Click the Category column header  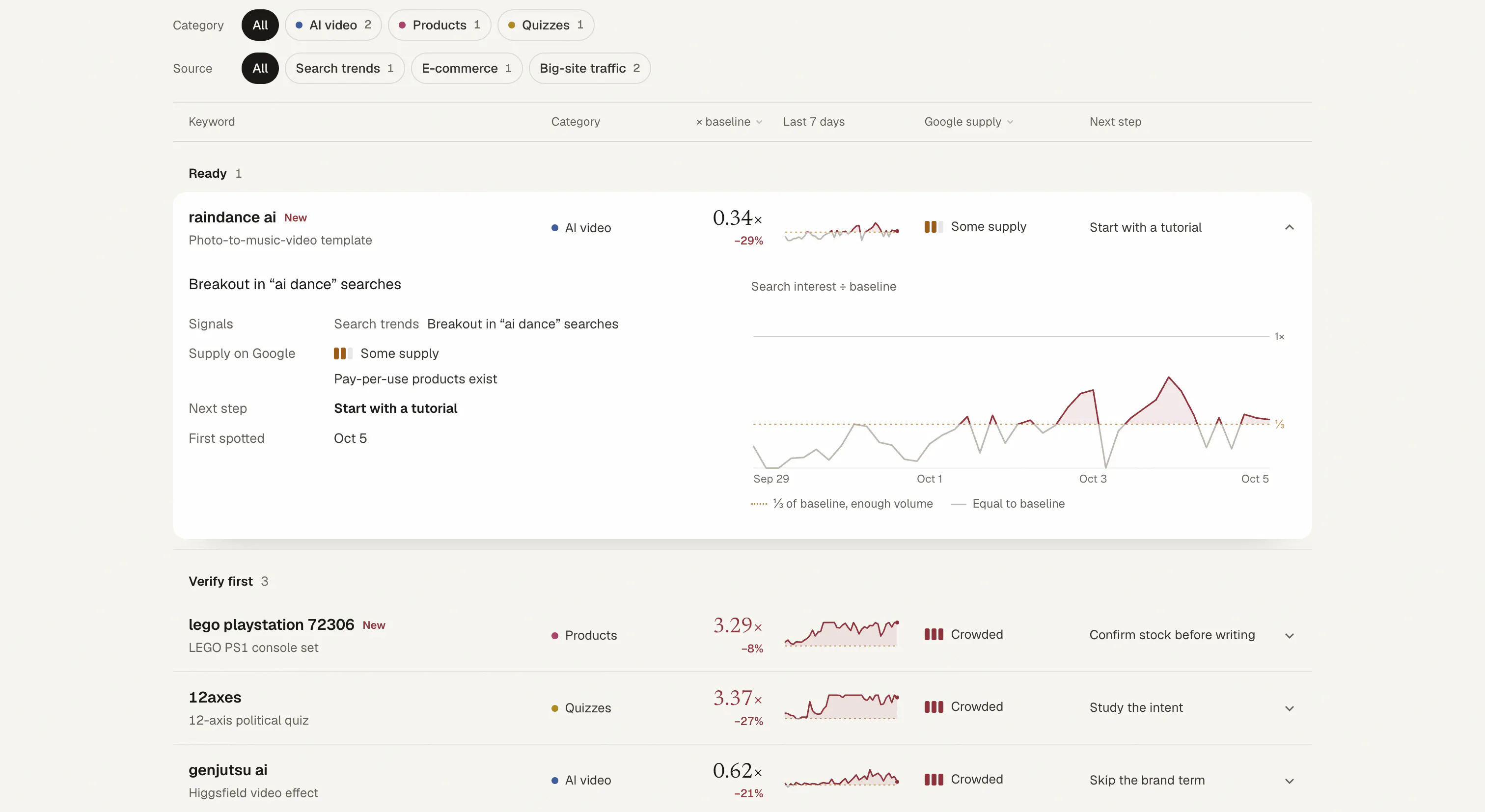point(576,122)
